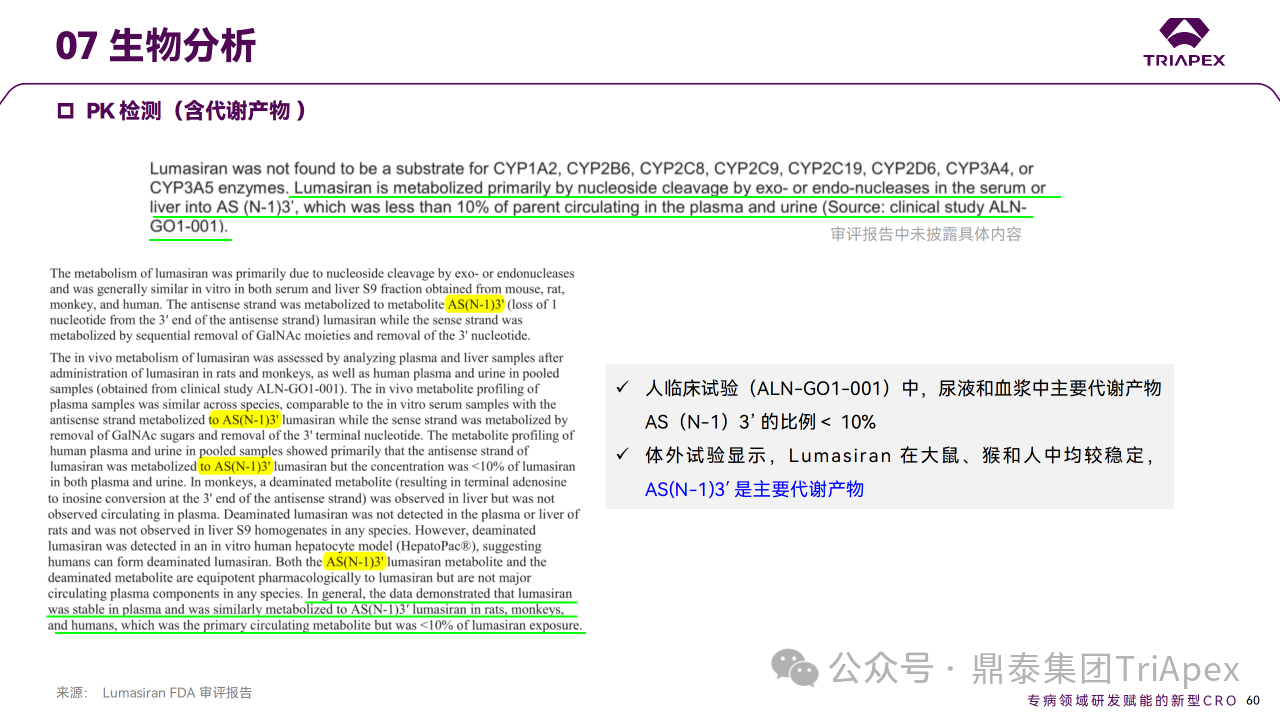Click the checkmark before 人临床试验 line
The height and width of the screenshot is (720, 1280).
coord(623,388)
